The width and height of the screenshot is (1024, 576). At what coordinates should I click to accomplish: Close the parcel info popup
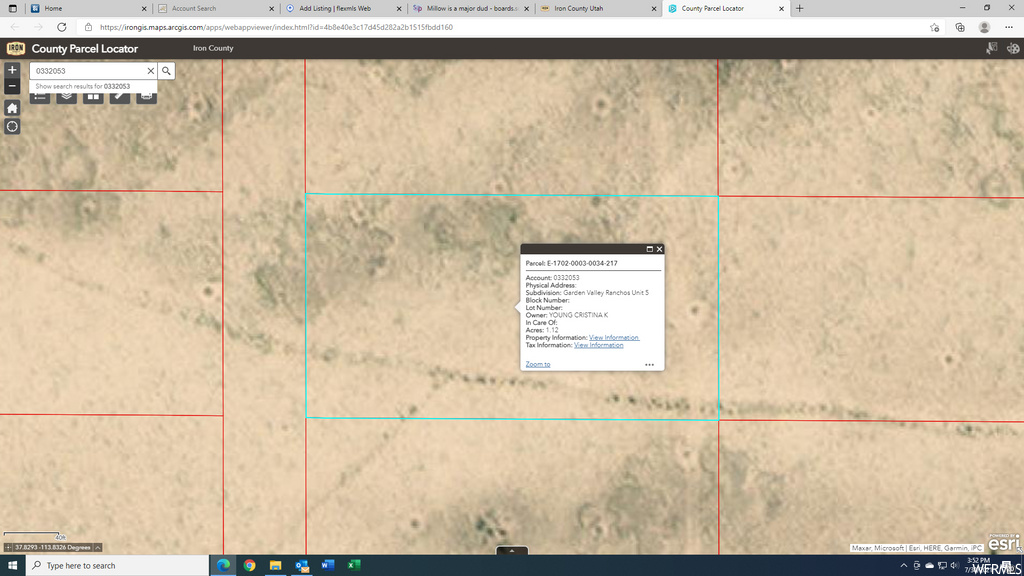tap(659, 249)
